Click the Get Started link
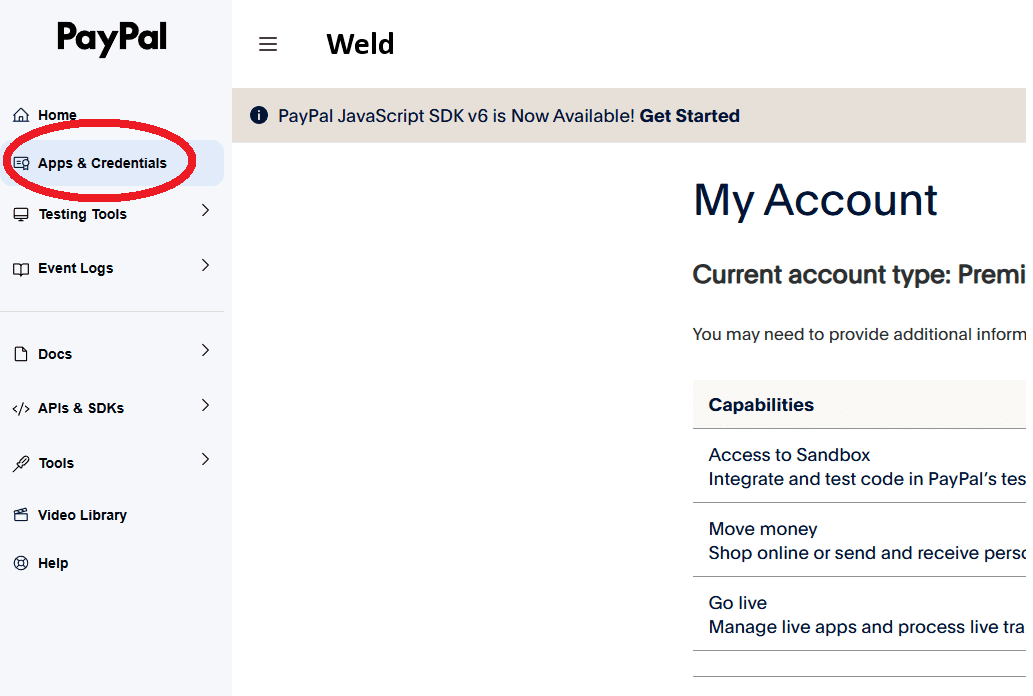Image resolution: width=1033 pixels, height=696 pixels. click(x=690, y=115)
